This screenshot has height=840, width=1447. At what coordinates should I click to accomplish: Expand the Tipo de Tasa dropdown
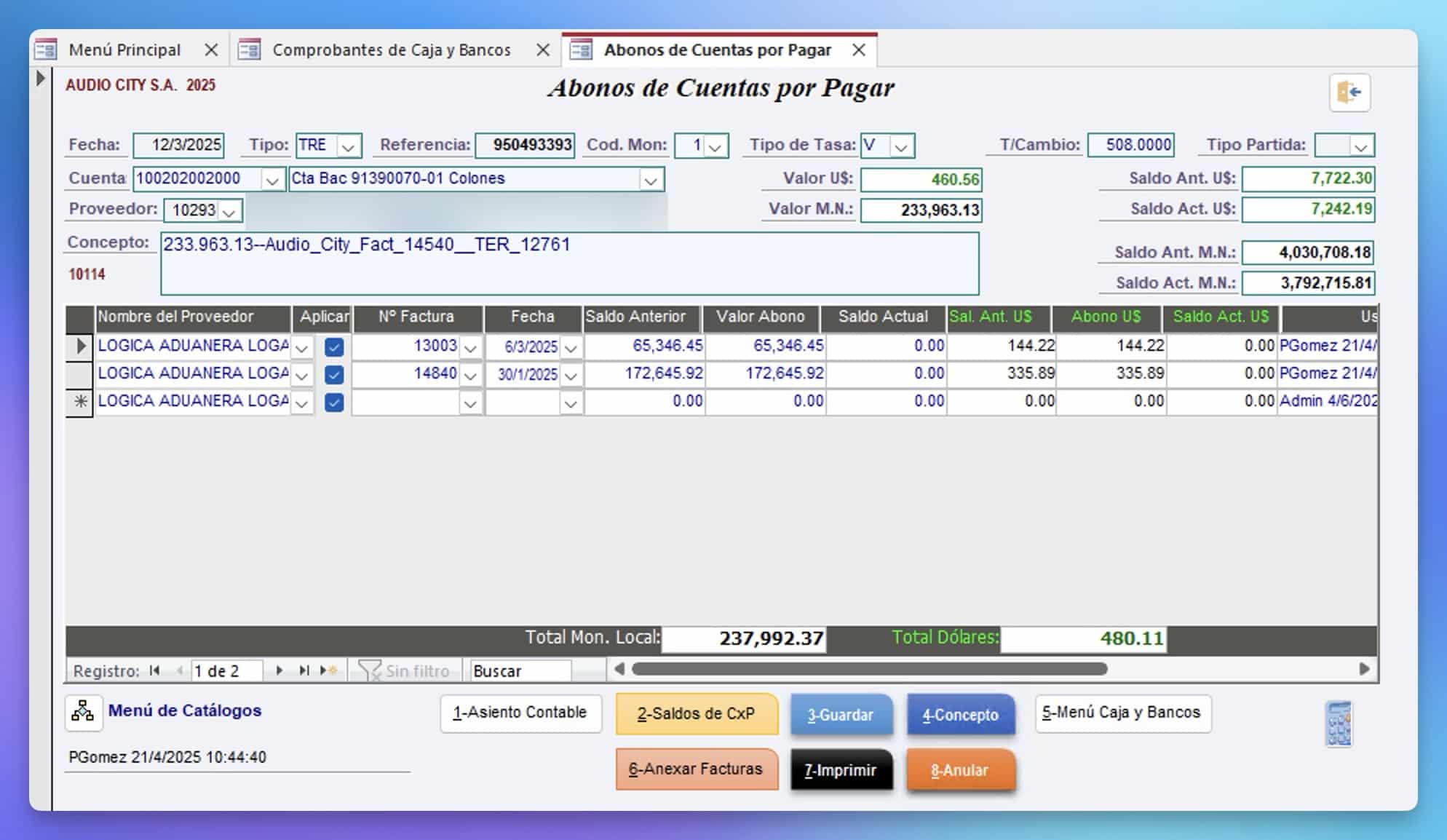coord(901,146)
